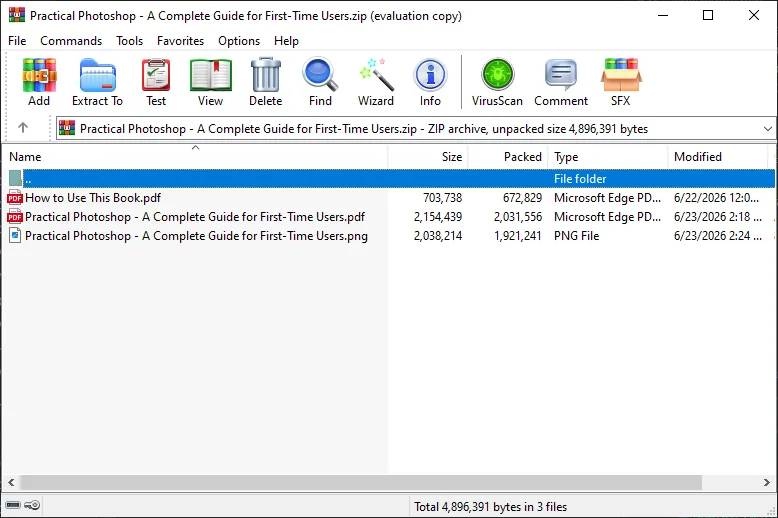Open the Tools menu

pyautogui.click(x=130, y=41)
